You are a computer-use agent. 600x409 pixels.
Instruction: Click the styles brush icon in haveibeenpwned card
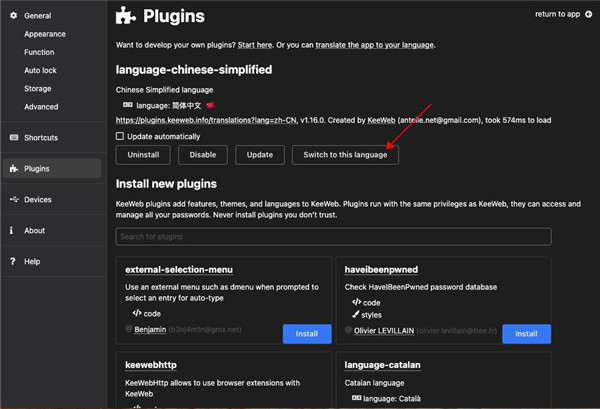pyautogui.click(x=355, y=314)
